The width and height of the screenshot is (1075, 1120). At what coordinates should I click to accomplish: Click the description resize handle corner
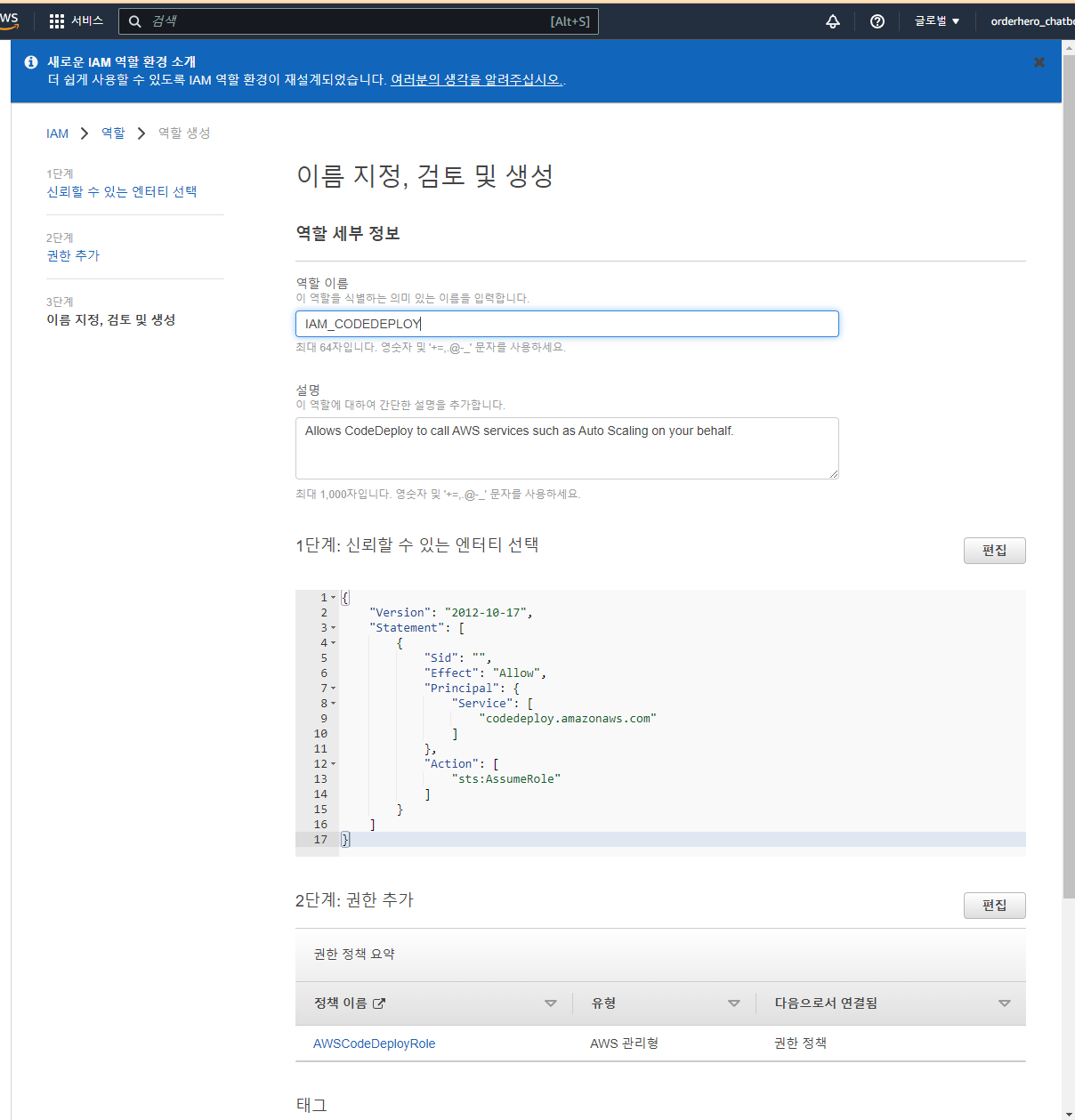point(834,474)
